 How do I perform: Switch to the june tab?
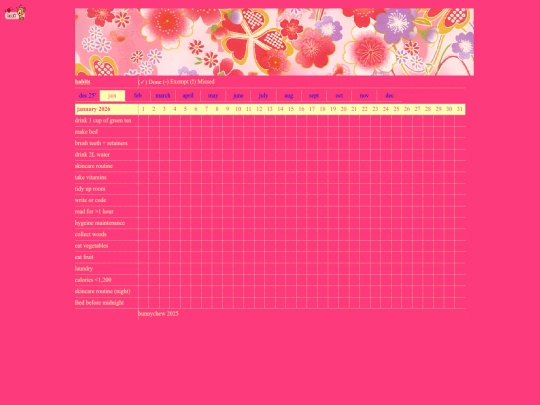pos(238,96)
